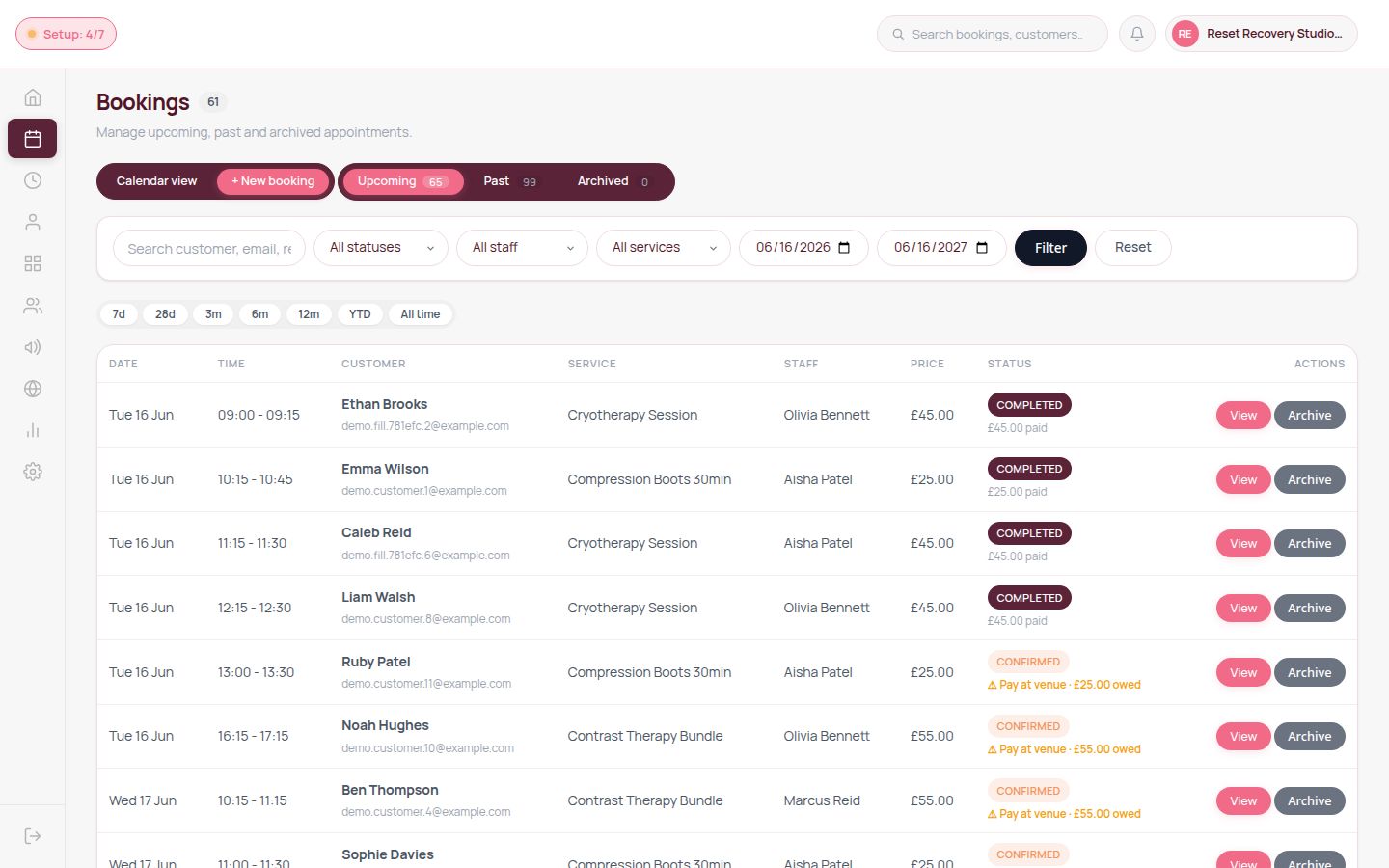Open the settings gear sidebar icon

click(x=33, y=472)
